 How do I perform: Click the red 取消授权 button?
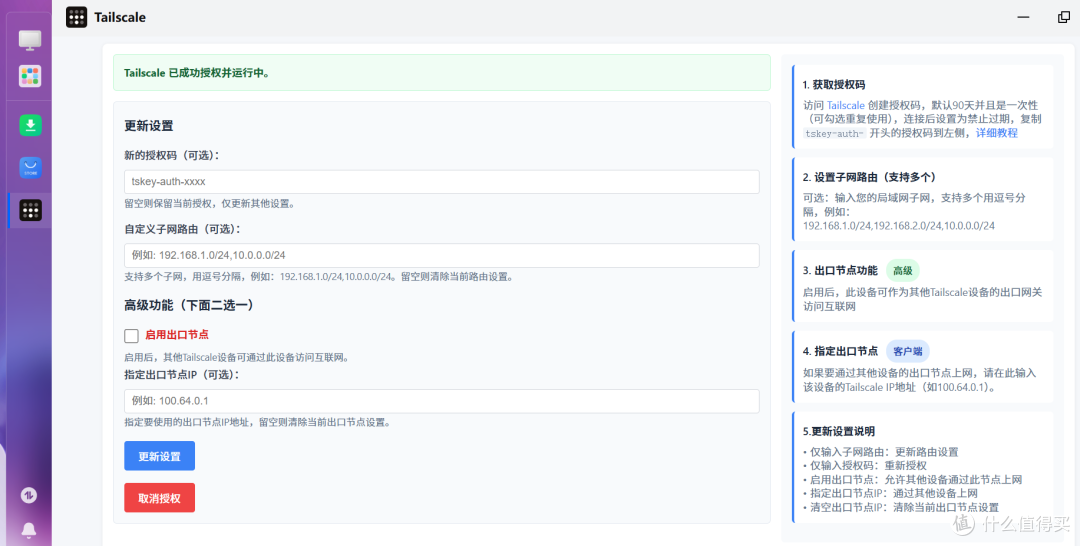coord(159,498)
